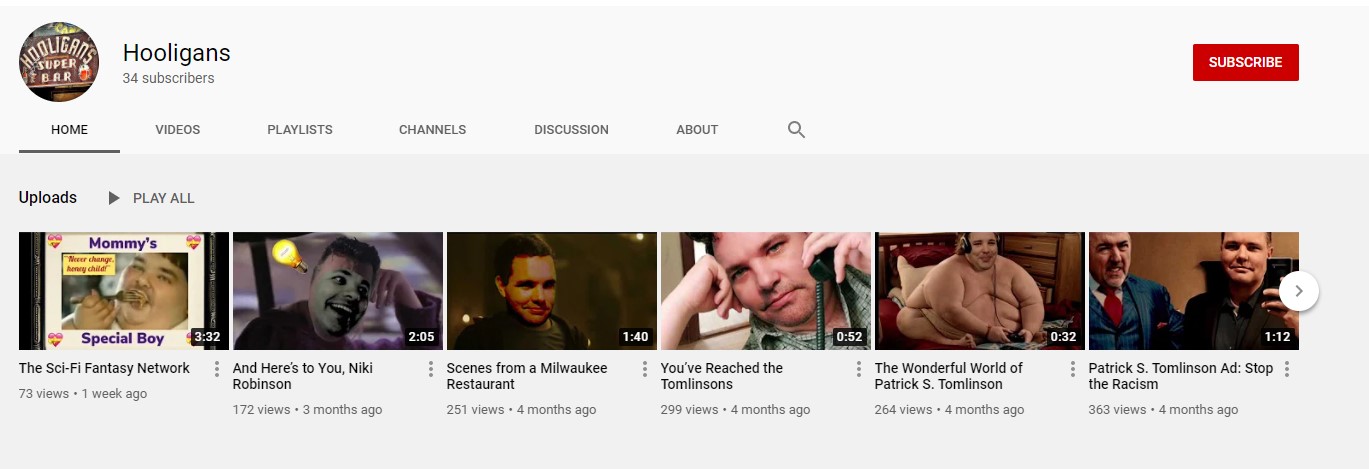The width and height of the screenshot is (1369, 469).
Task: Open The Sci-Fi Fantasy Network video title
Action: [x=104, y=368]
